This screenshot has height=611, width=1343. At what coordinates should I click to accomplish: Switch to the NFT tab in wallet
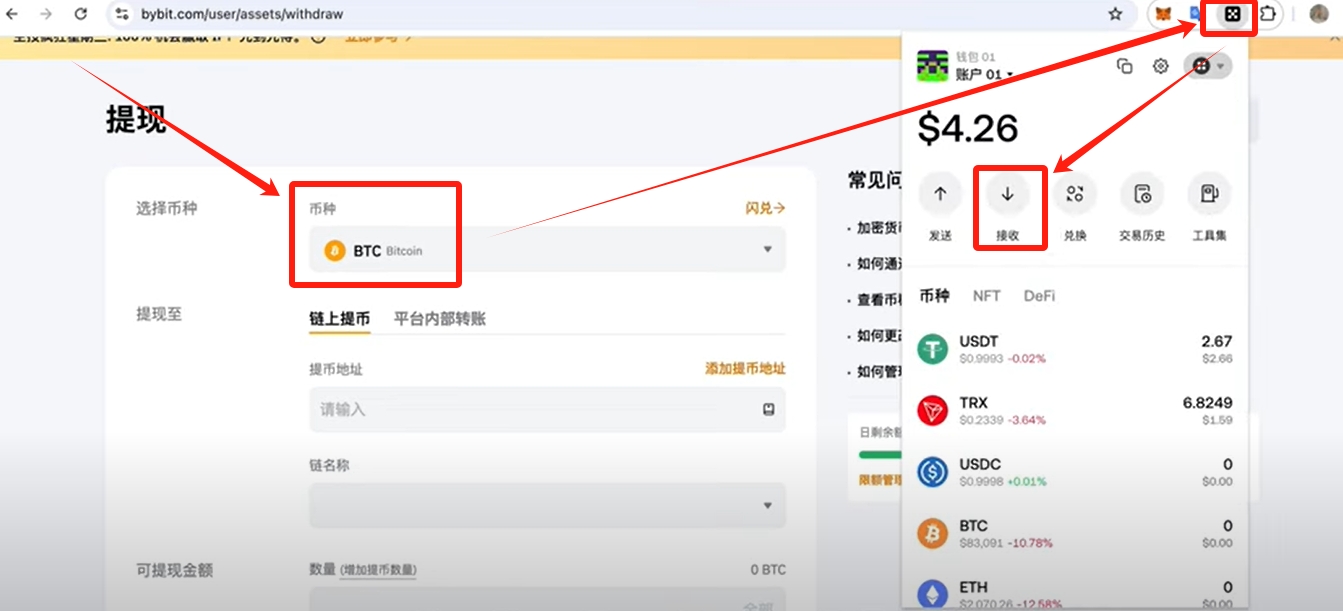[986, 296]
